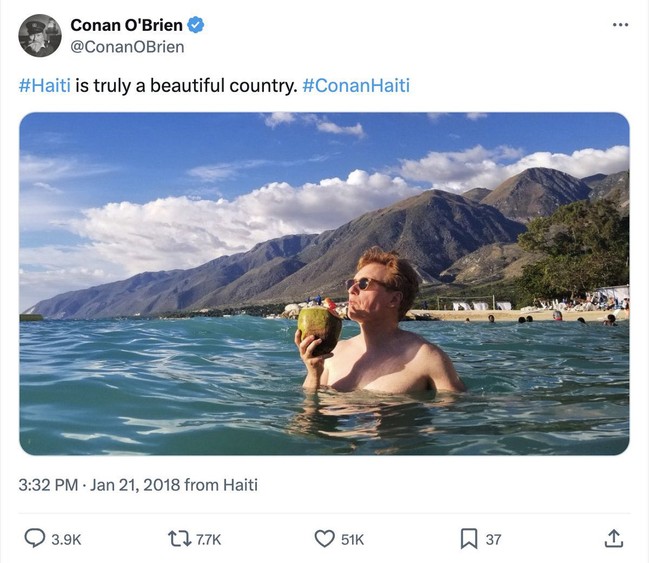Open the profile avatar picture

(40, 36)
